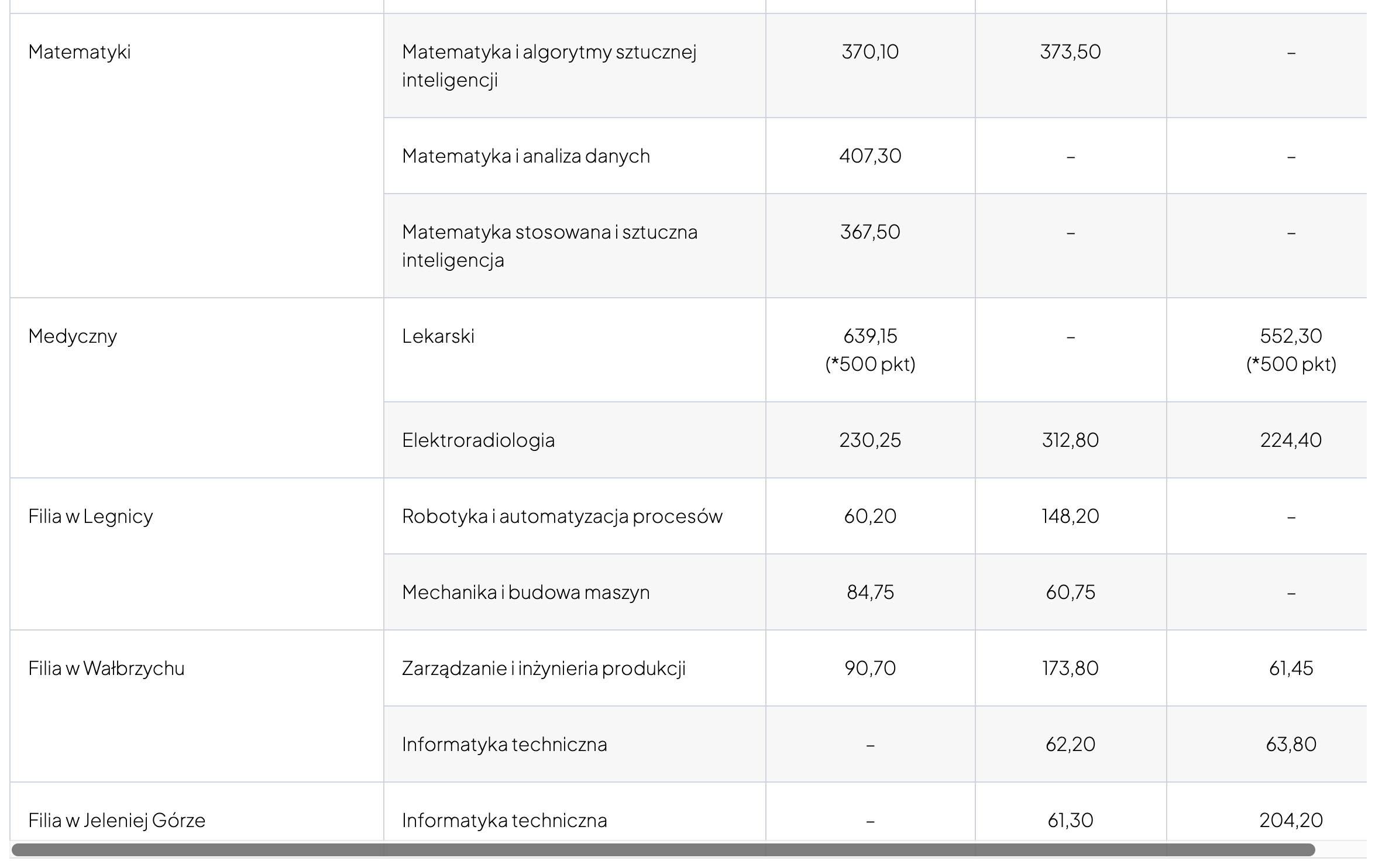This screenshot has height=868, width=1382.
Task: Click Informatyka techniczna in Wałbrzych row
Action: [x=504, y=745]
